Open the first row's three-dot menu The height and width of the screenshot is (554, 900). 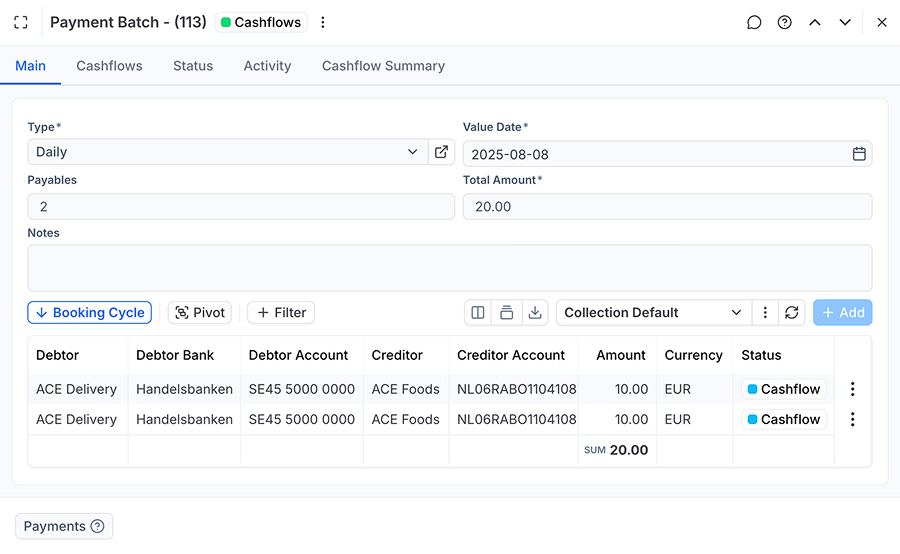[x=852, y=389]
